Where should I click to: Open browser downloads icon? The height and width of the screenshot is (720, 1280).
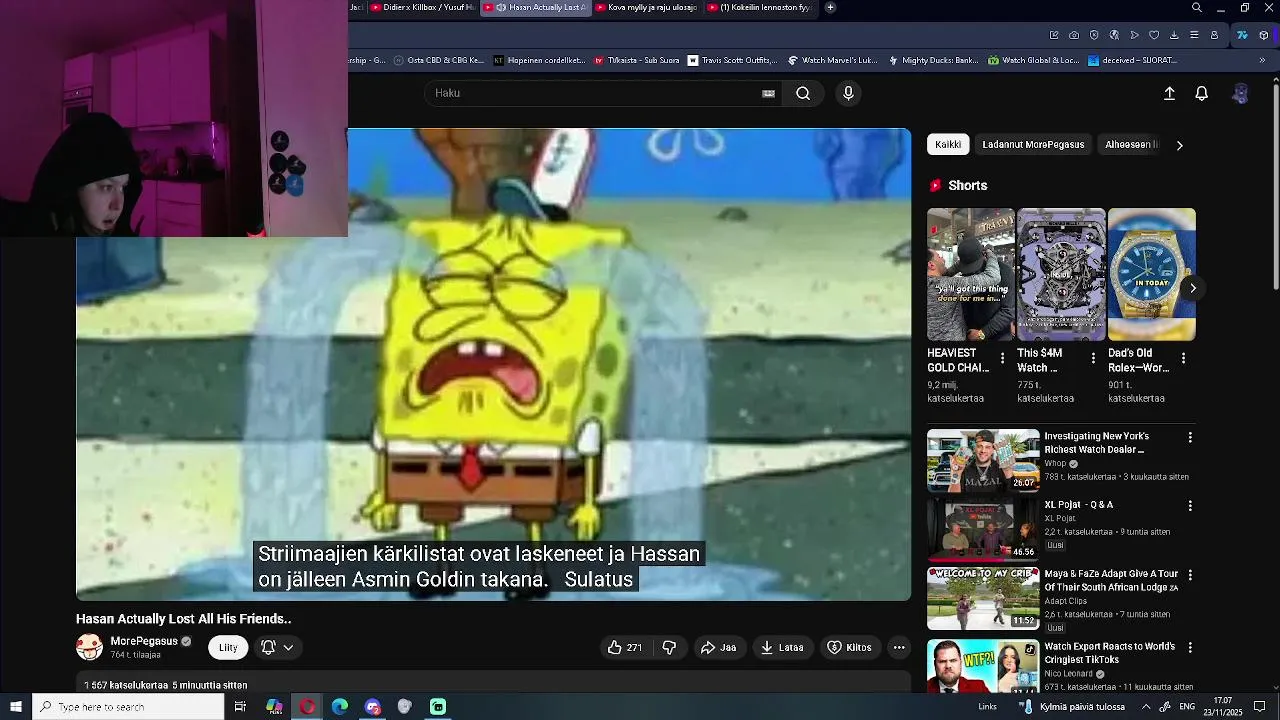coord(1174,35)
